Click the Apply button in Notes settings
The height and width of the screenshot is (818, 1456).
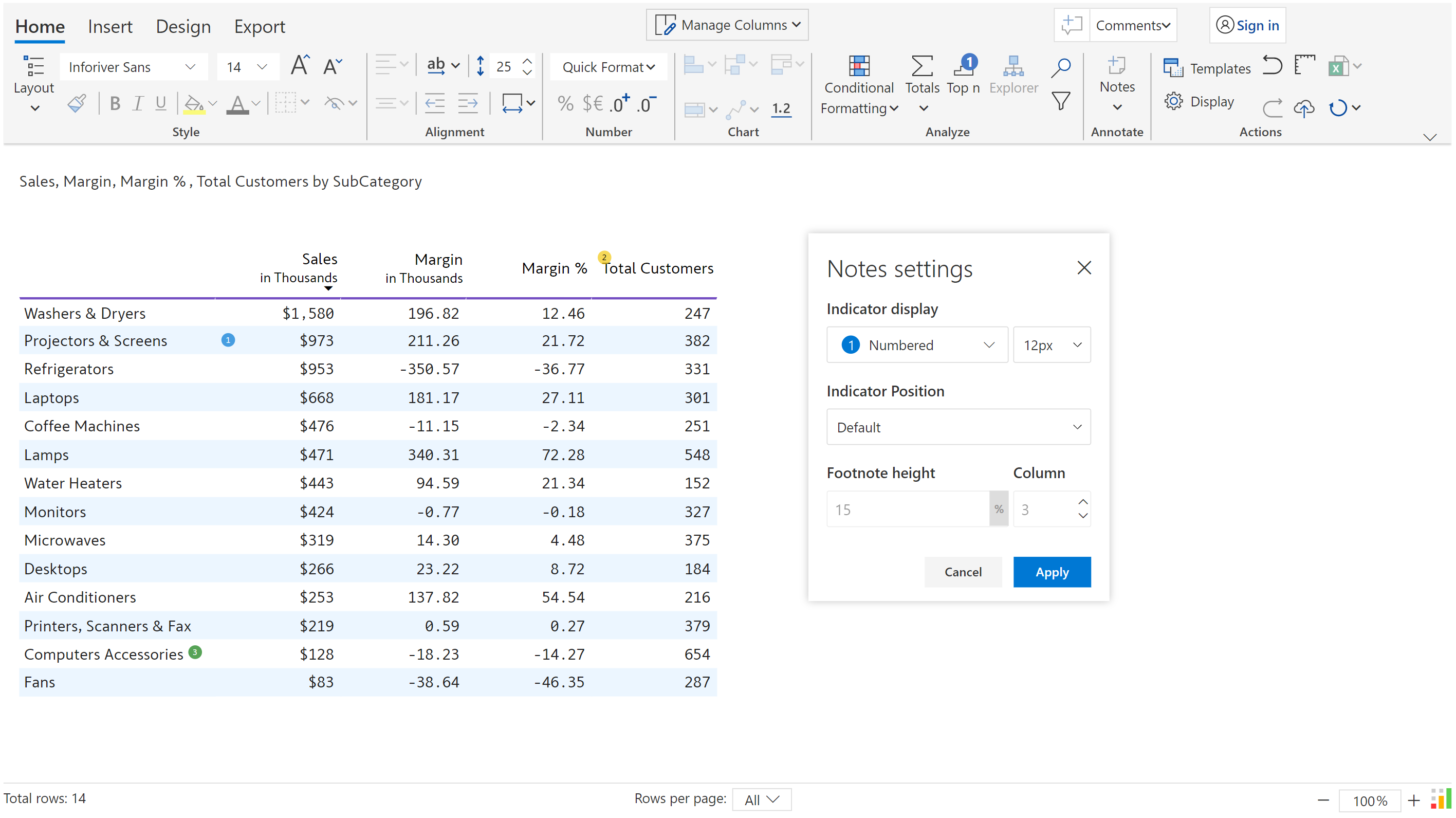click(x=1052, y=572)
